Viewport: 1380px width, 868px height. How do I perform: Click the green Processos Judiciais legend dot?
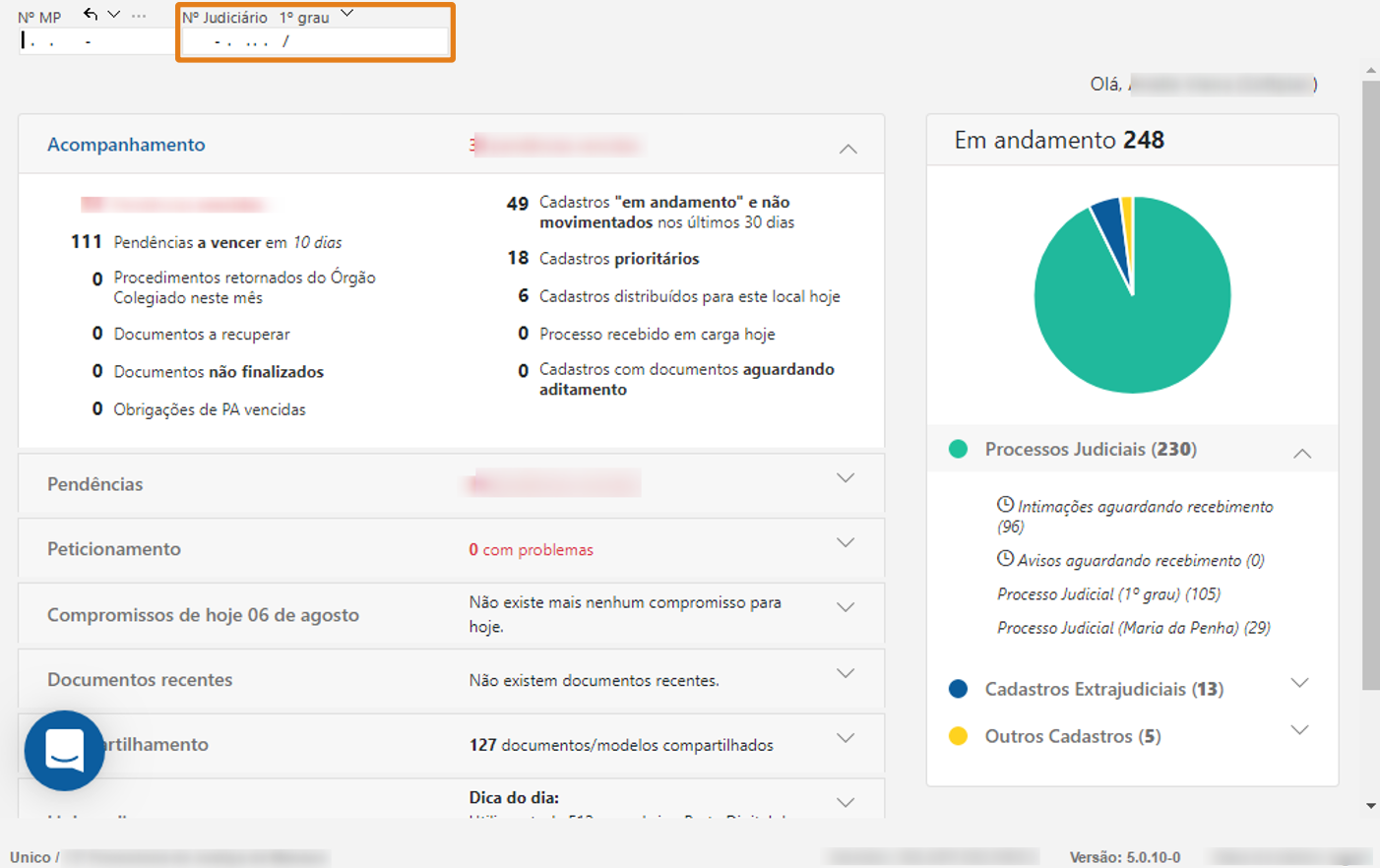pos(958,449)
